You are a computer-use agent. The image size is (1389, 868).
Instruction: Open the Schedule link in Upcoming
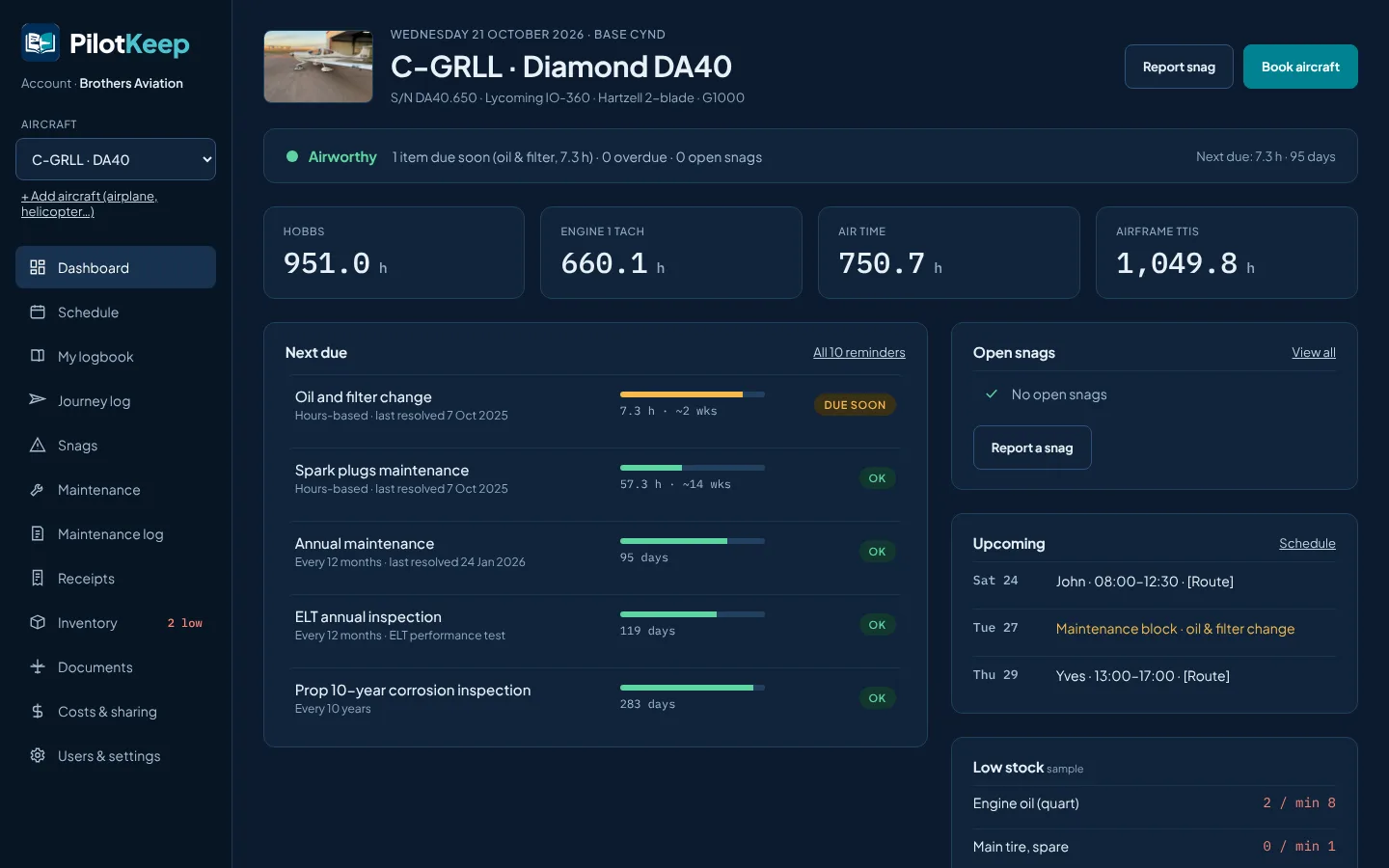[x=1307, y=543]
